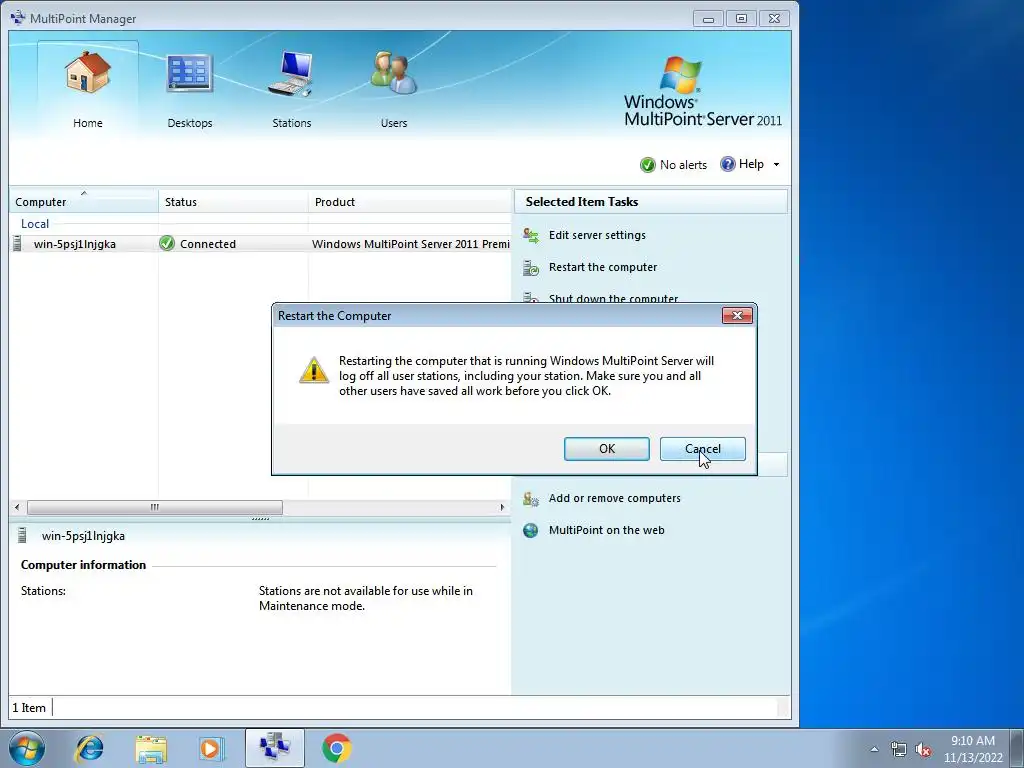This screenshot has width=1024, height=768.
Task: Sort by the Product column header
Action: [409, 202]
